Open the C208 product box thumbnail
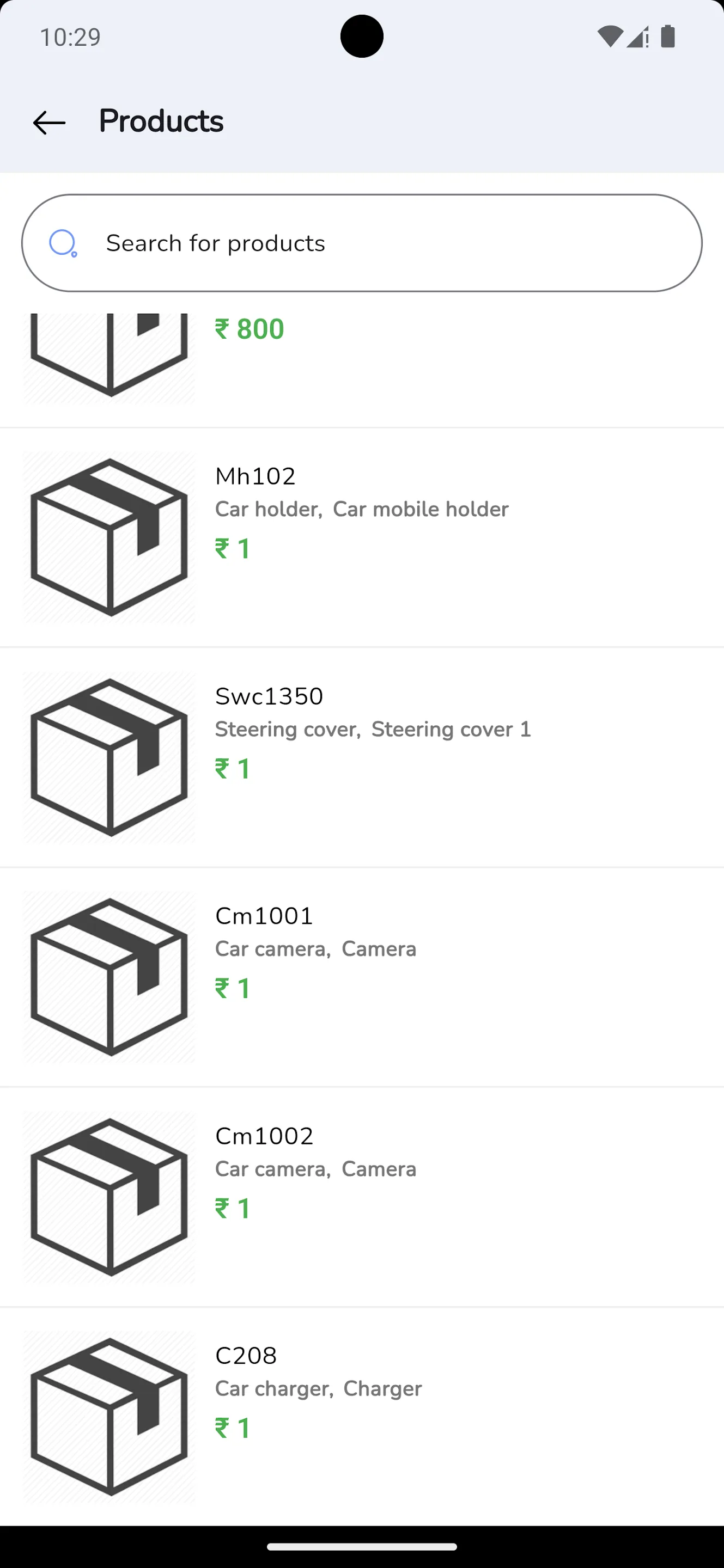The height and width of the screenshot is (1568, 724). 109,1417
